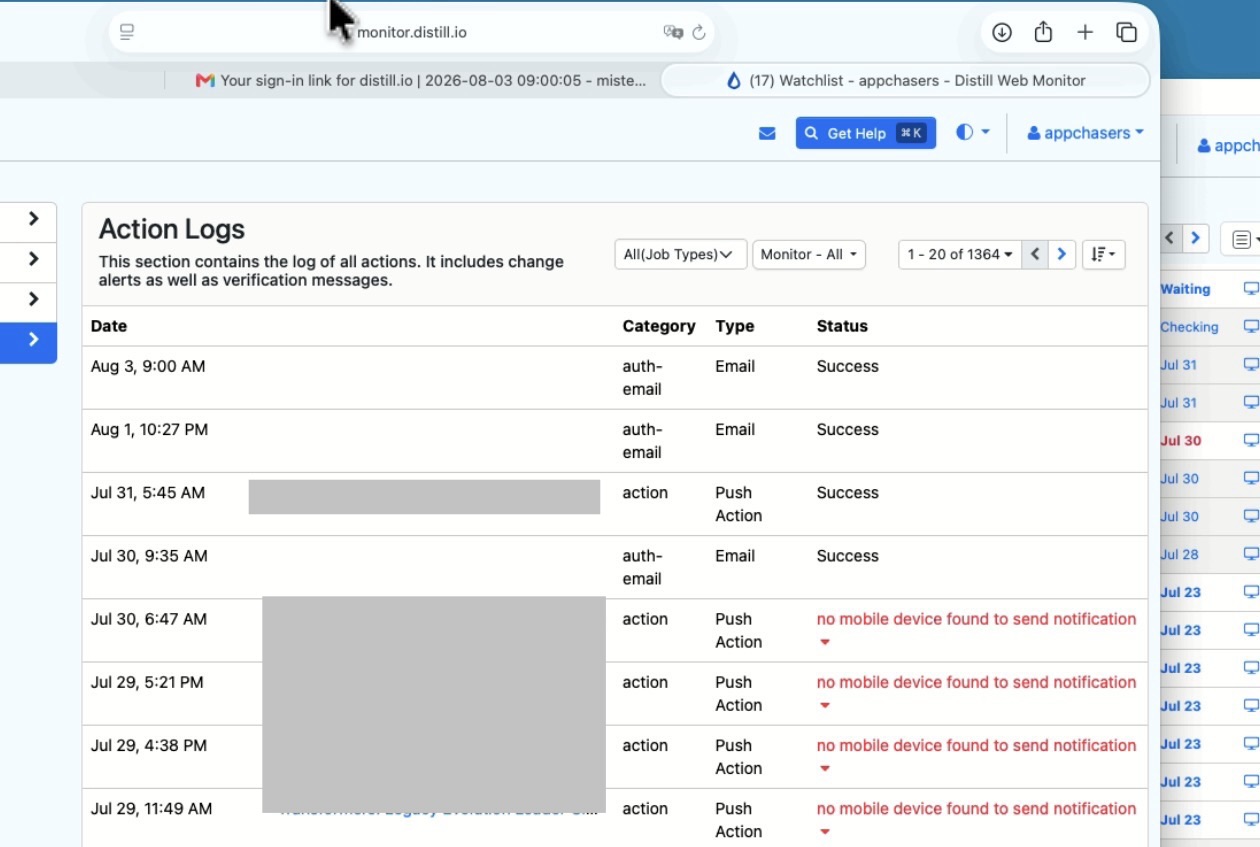Open the sort order dropdown
Image resolution: width=1260 pixels, height=847 pixels.
point(1104,254)
